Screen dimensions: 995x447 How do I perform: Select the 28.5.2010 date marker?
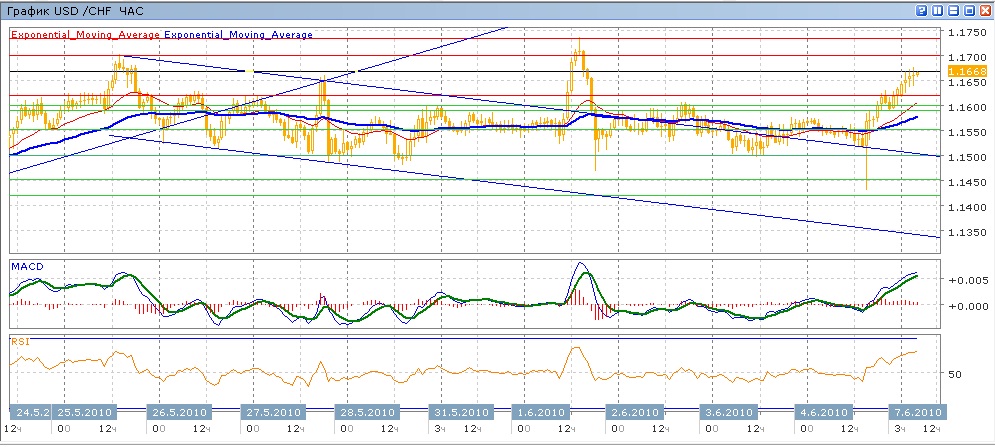(x=368, y=412)
